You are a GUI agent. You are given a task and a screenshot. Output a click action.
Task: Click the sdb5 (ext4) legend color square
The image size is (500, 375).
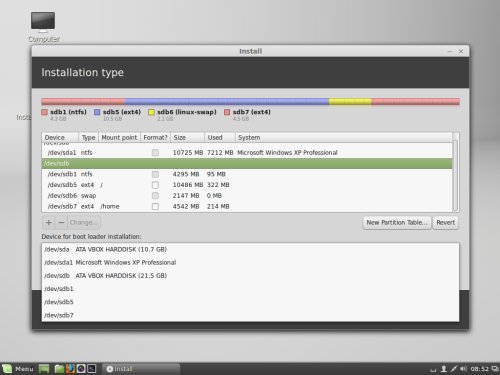pos(97,112)
